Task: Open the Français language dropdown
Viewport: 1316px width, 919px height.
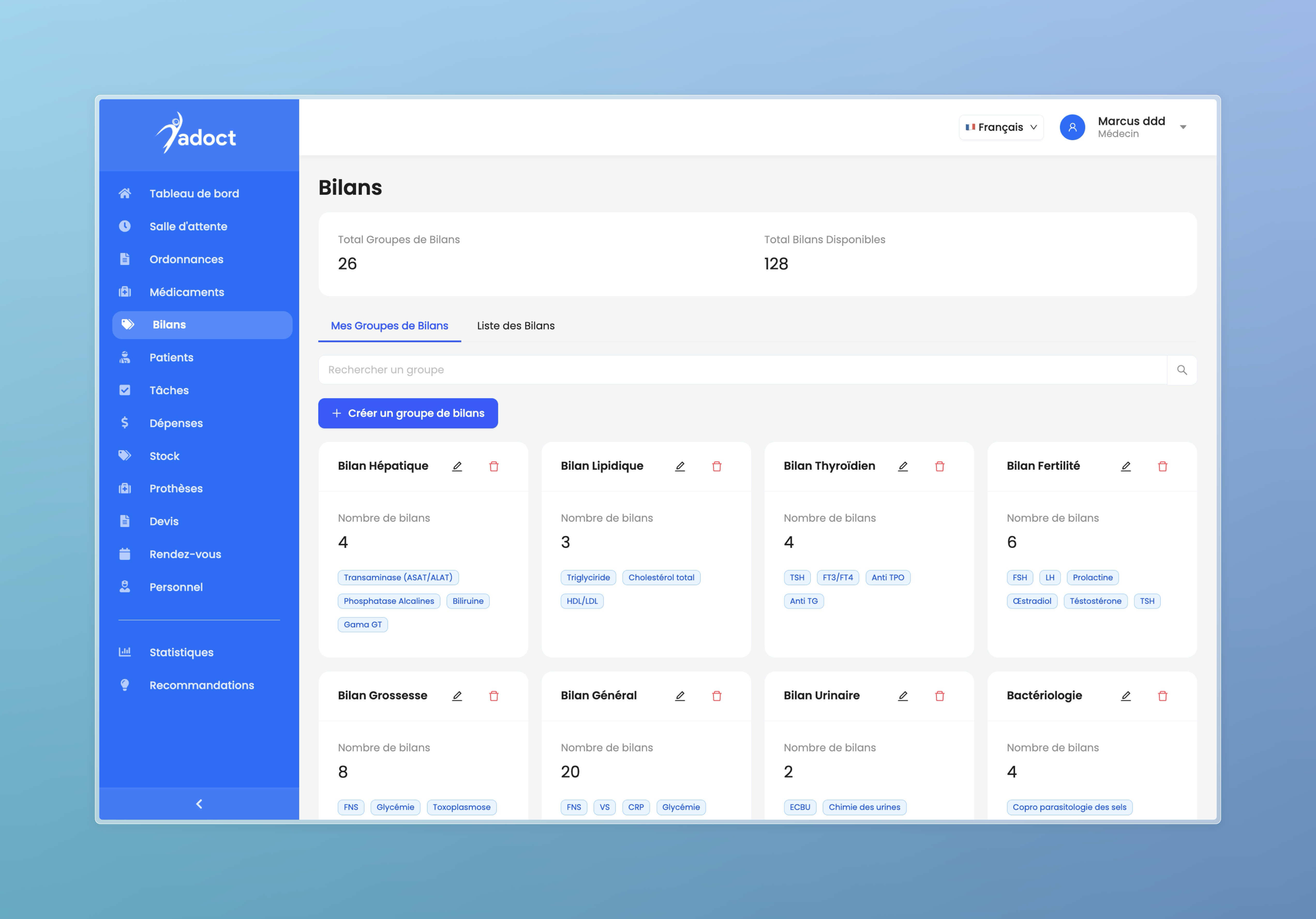Action: (1001, 127)
